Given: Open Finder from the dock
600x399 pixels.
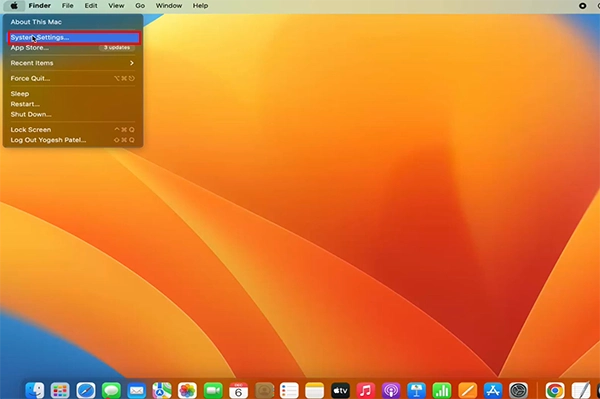Looking at the screenshot, I should point(35,391).
